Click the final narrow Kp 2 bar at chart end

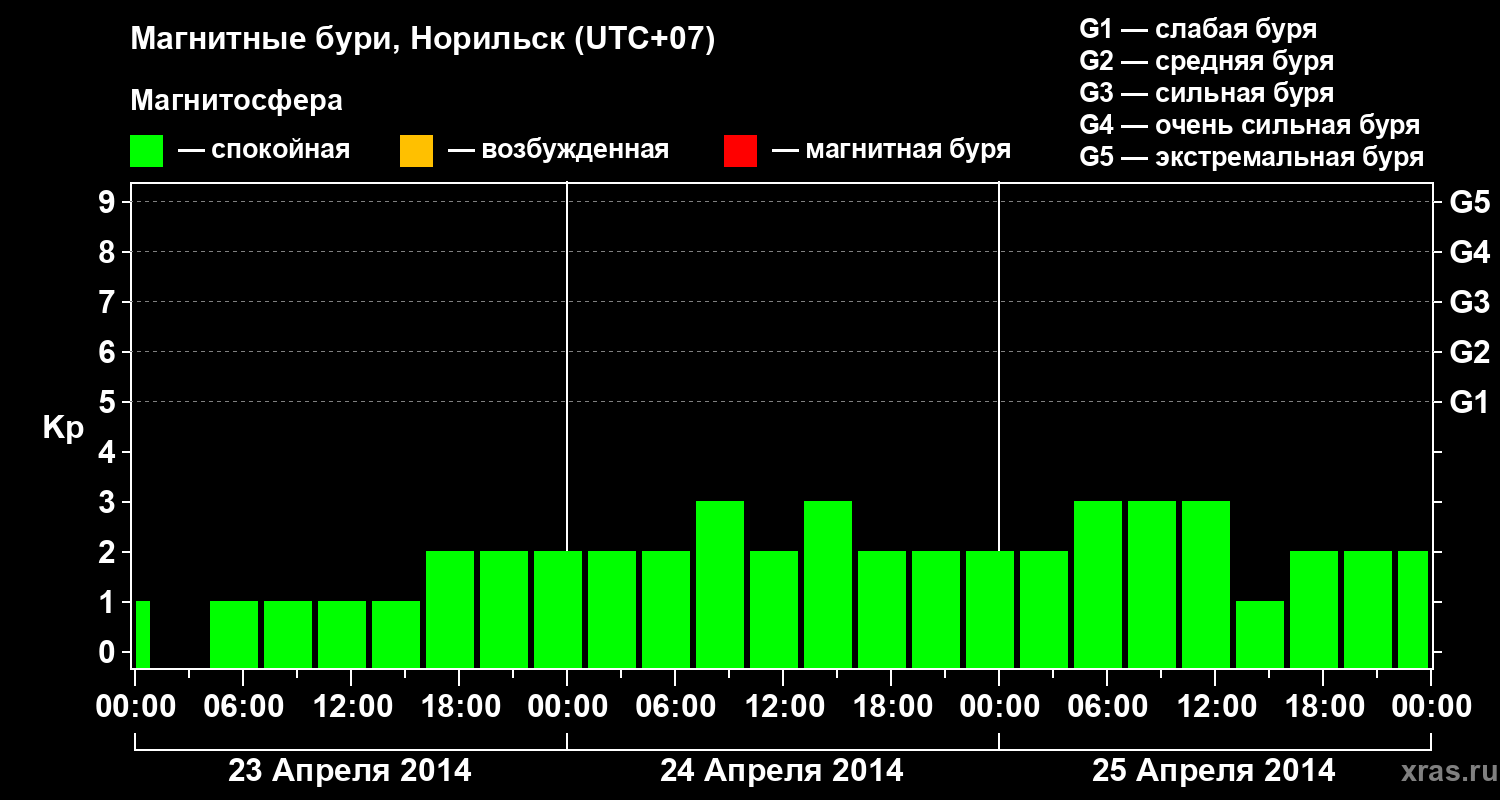pyautogui.click(x=1413, y=609)
